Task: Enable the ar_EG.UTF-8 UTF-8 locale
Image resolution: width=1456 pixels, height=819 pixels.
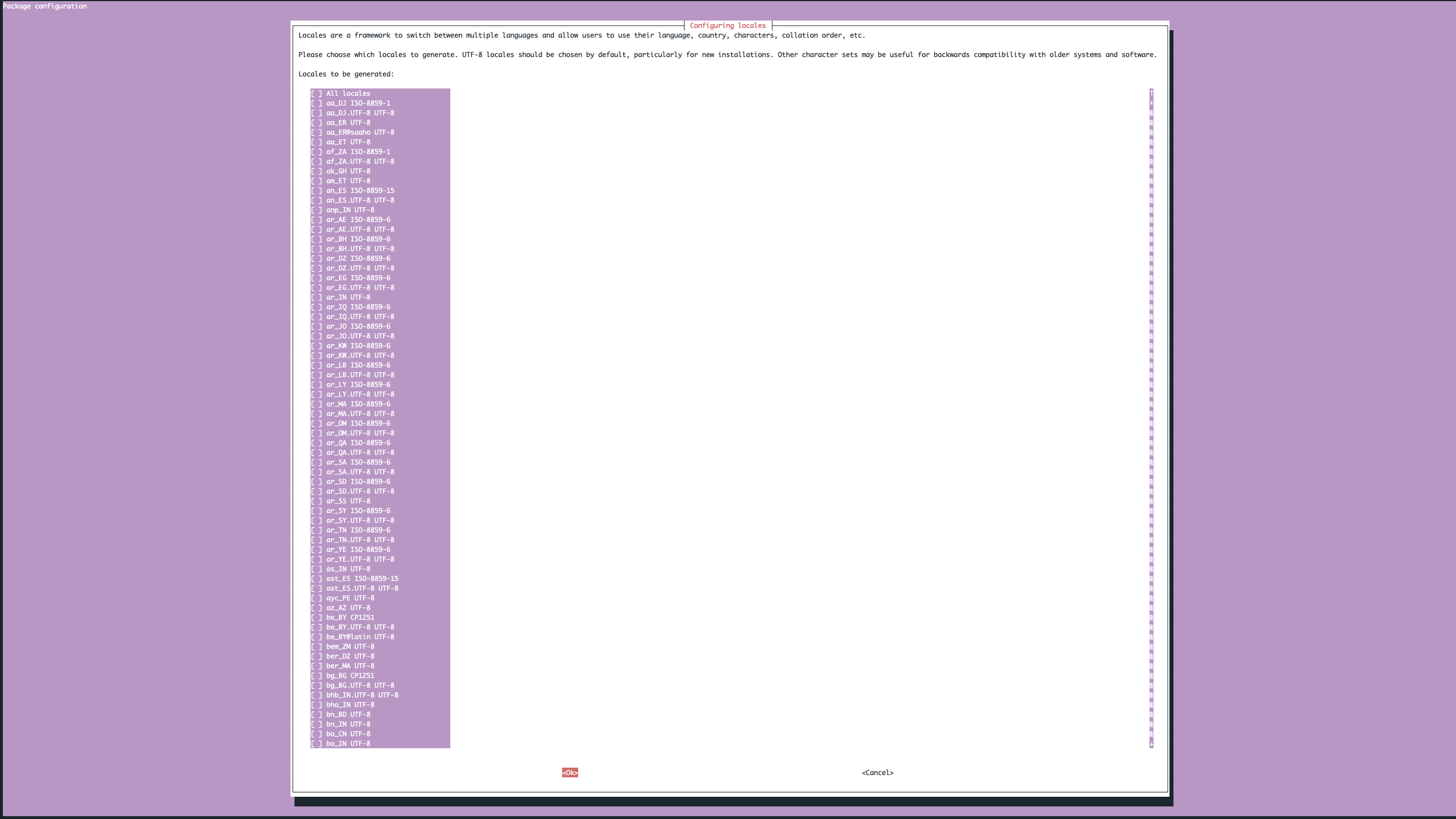Action: (317, 288)
